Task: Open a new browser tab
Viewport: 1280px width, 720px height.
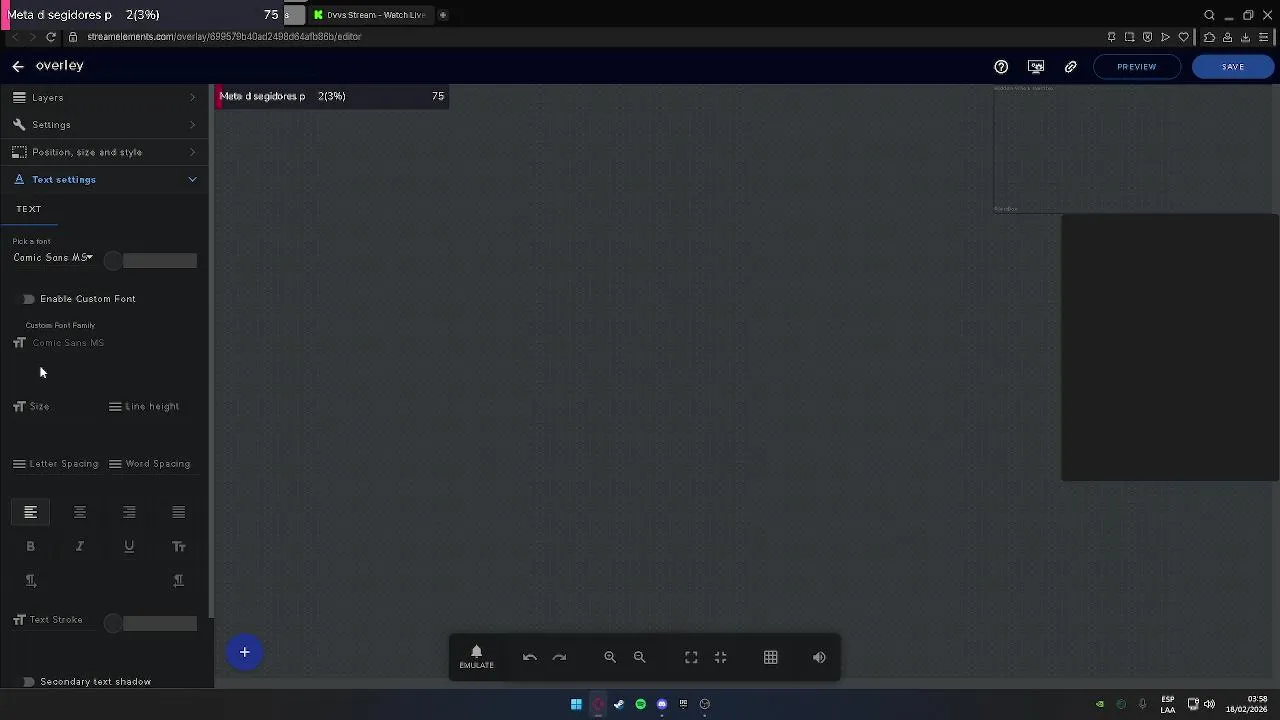Action: tap(443, 15)
